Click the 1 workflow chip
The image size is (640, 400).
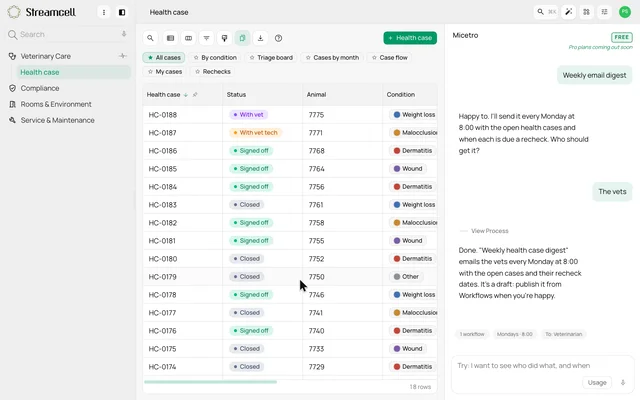(x=472, y=334)
